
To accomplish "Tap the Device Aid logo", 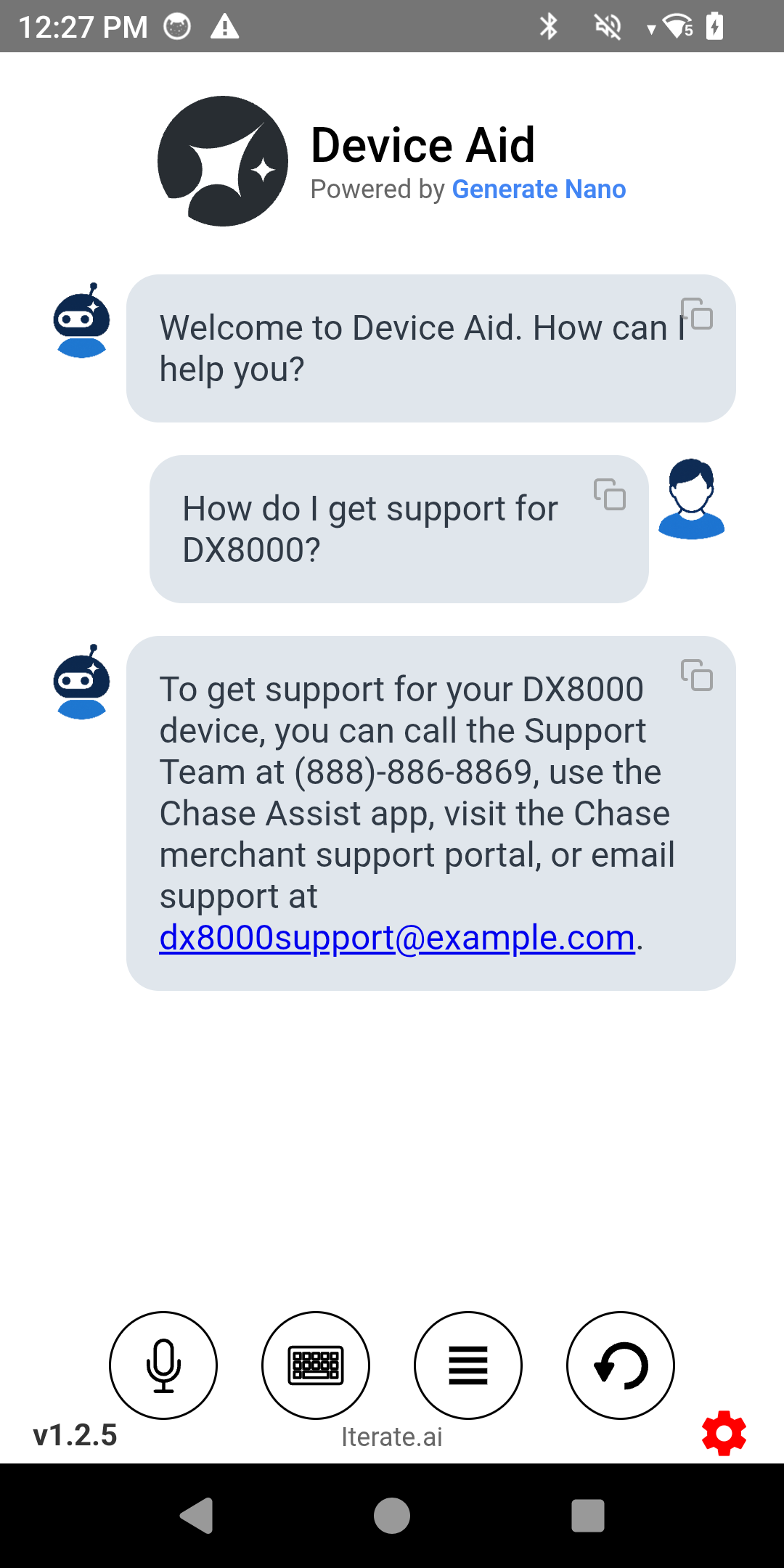I will pyautogui.click(x=223, y=161).
